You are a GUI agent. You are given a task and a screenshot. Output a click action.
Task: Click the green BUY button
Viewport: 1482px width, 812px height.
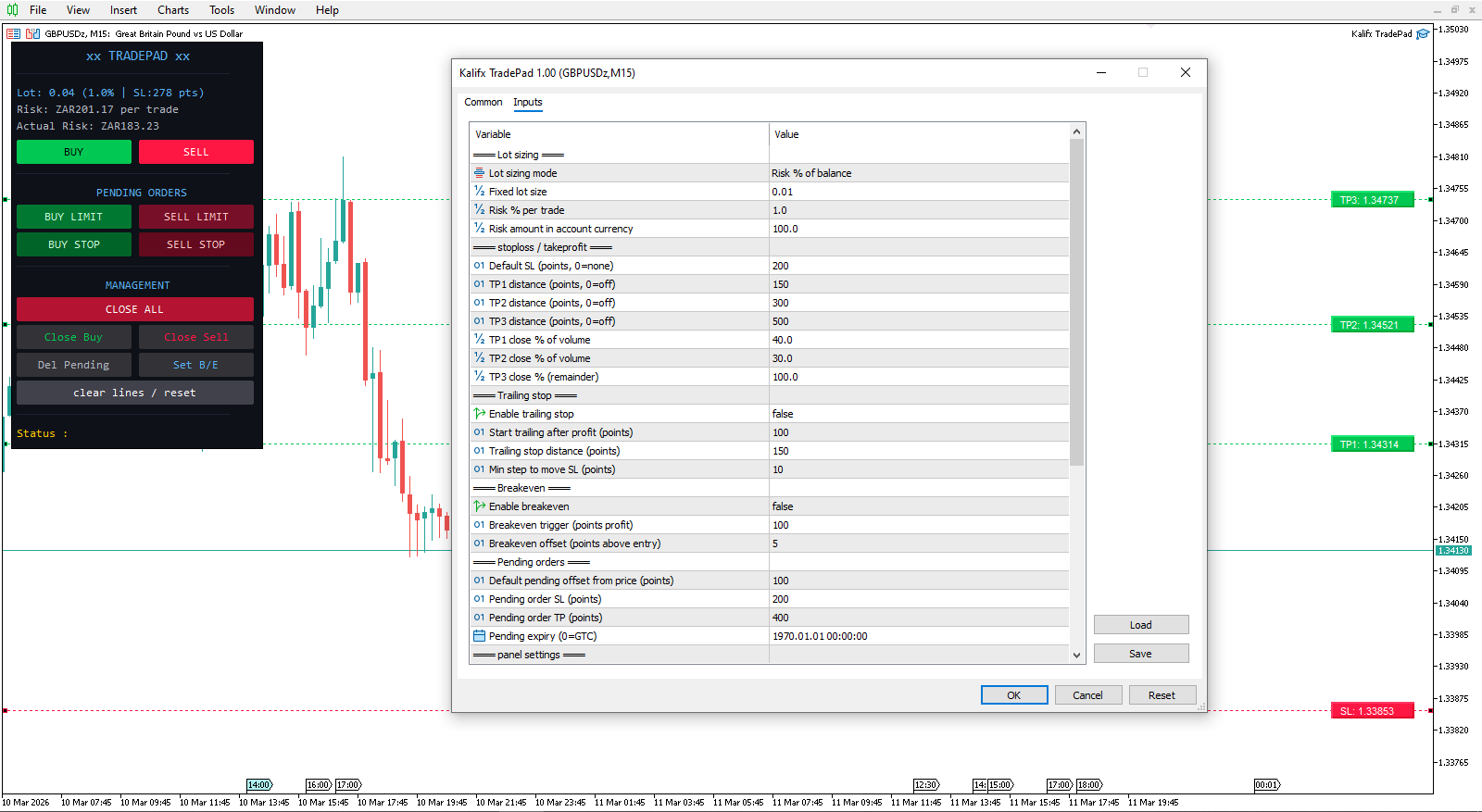tap(74, 152)
